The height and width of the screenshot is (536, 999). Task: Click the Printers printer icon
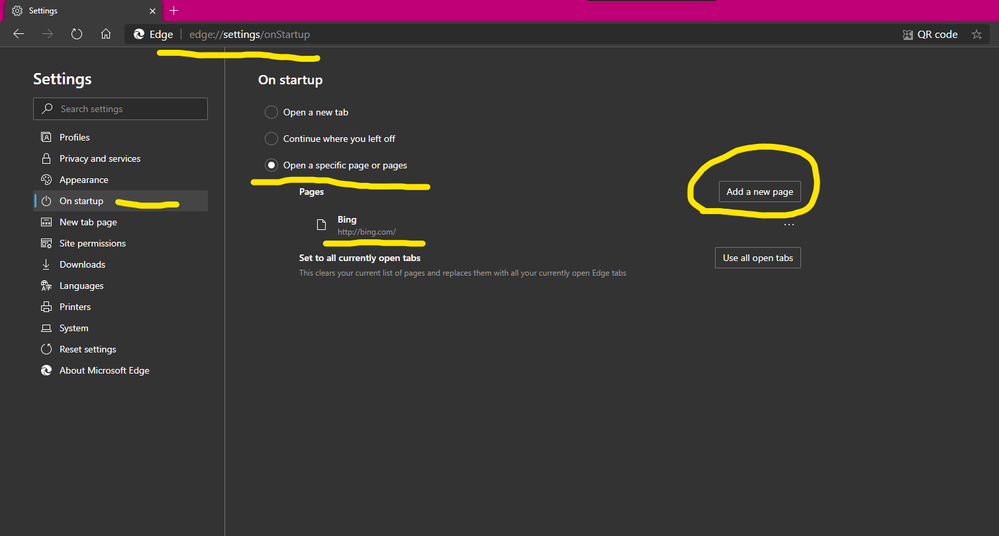click(x=46, y=307)
